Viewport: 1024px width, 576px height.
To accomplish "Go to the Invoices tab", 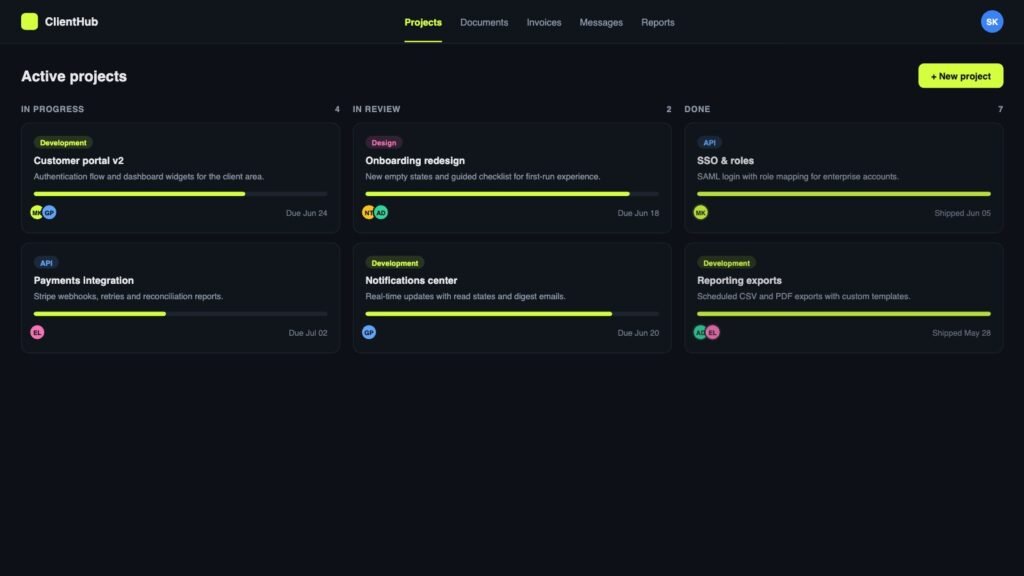I will pos(544,22).
